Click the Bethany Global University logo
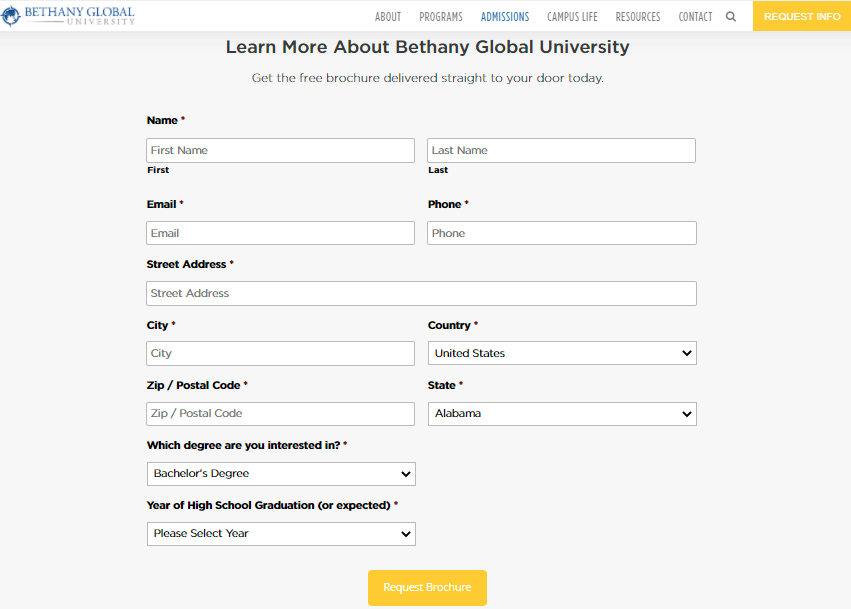Image resolution: width=851 pixels, height=609 pixels. 68,16
